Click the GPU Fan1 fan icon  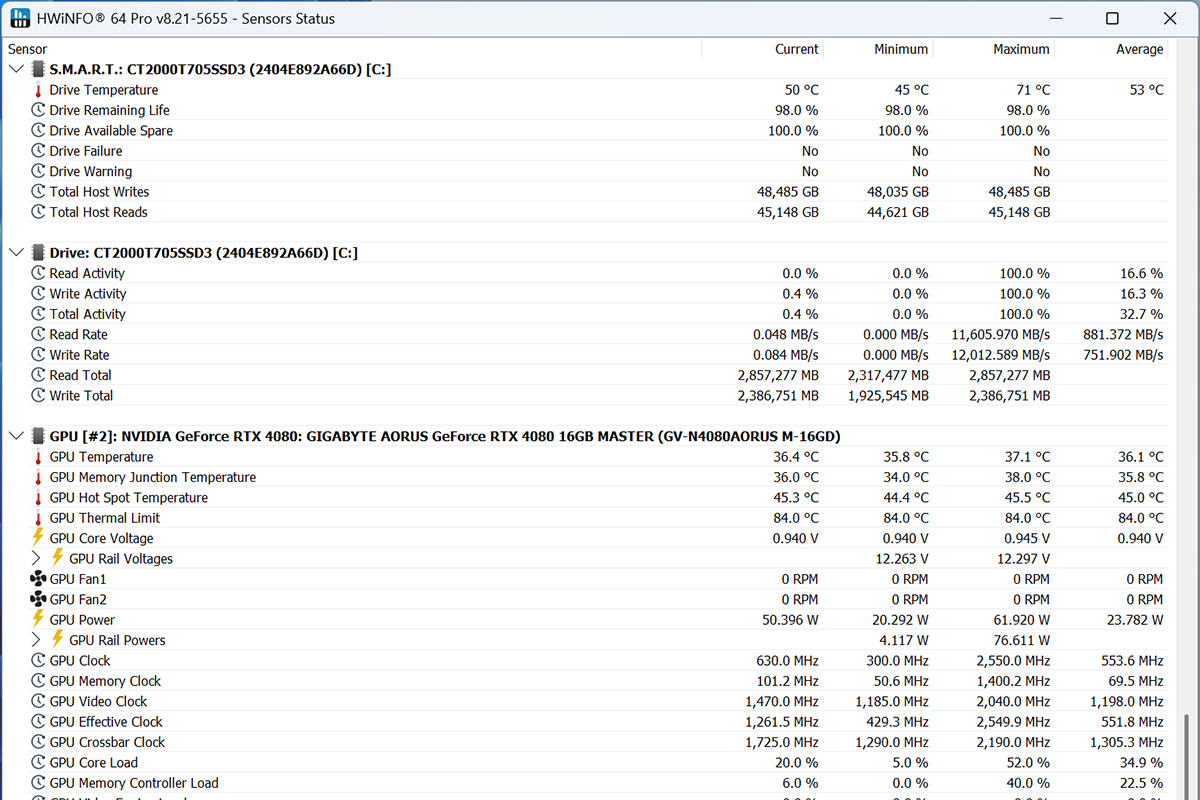pyautogui.click(x=39, y=579)
